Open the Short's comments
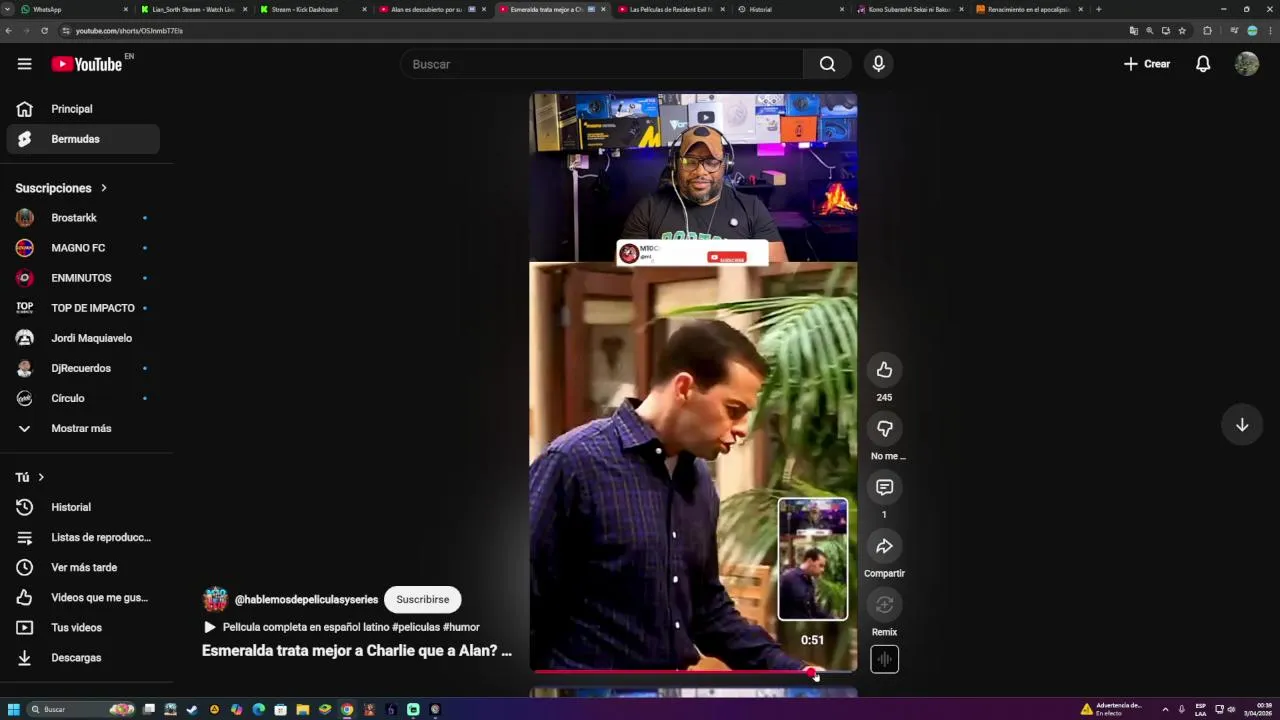This screenshot has height=720, width=1280. (884, 487)
